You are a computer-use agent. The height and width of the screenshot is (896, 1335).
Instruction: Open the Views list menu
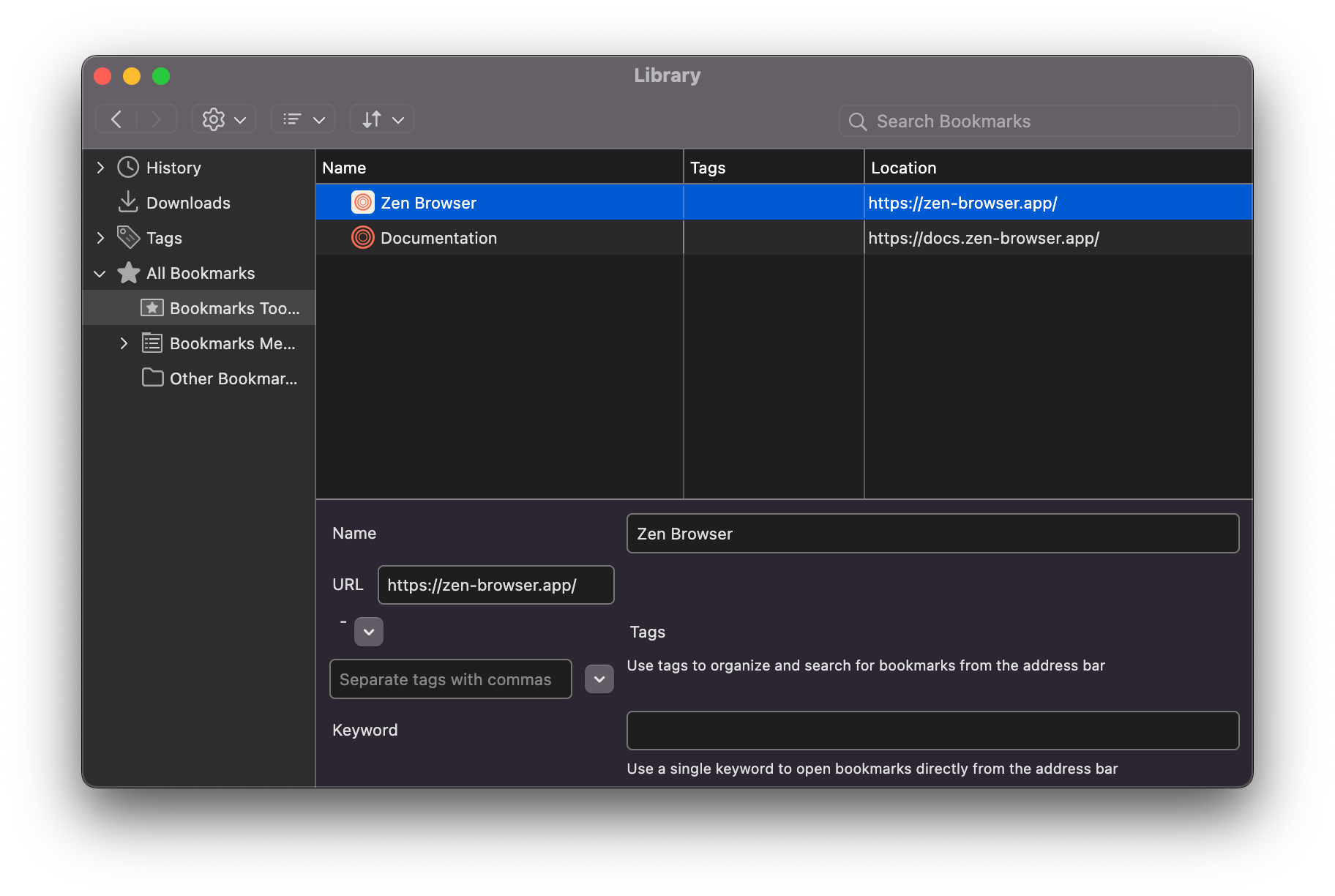303,119
